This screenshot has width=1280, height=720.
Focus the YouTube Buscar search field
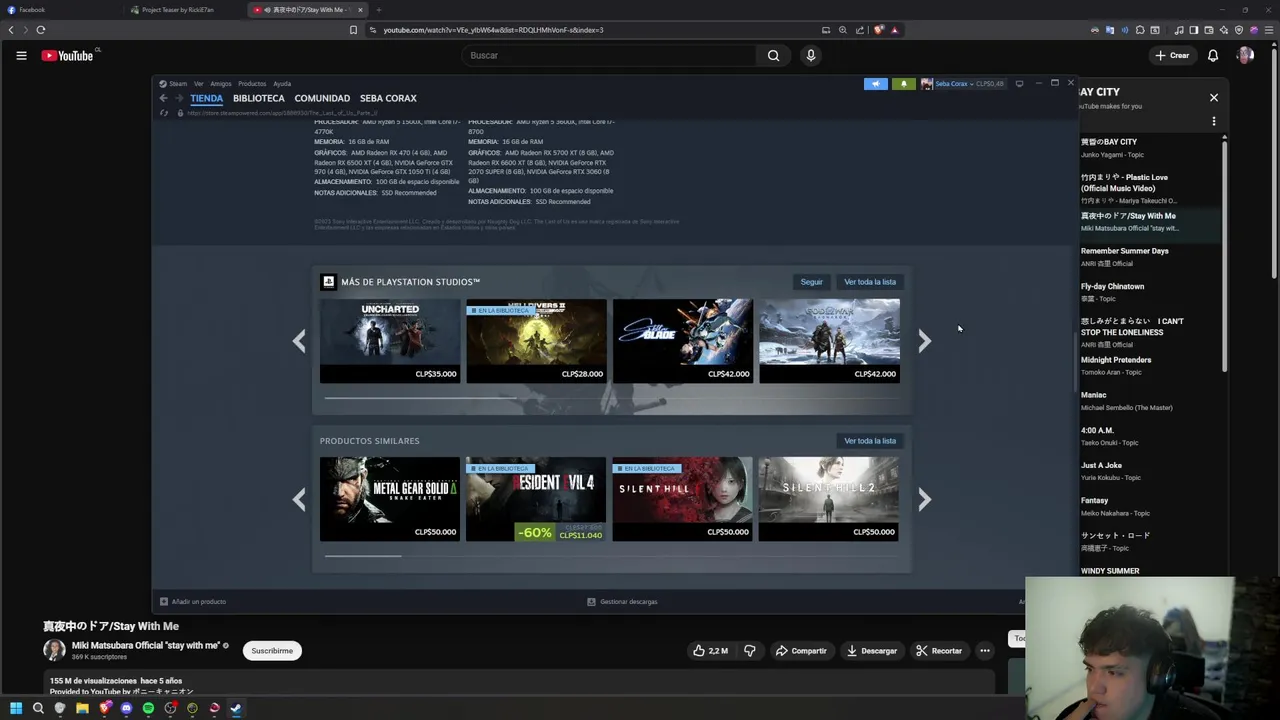(x=609, y=56)
